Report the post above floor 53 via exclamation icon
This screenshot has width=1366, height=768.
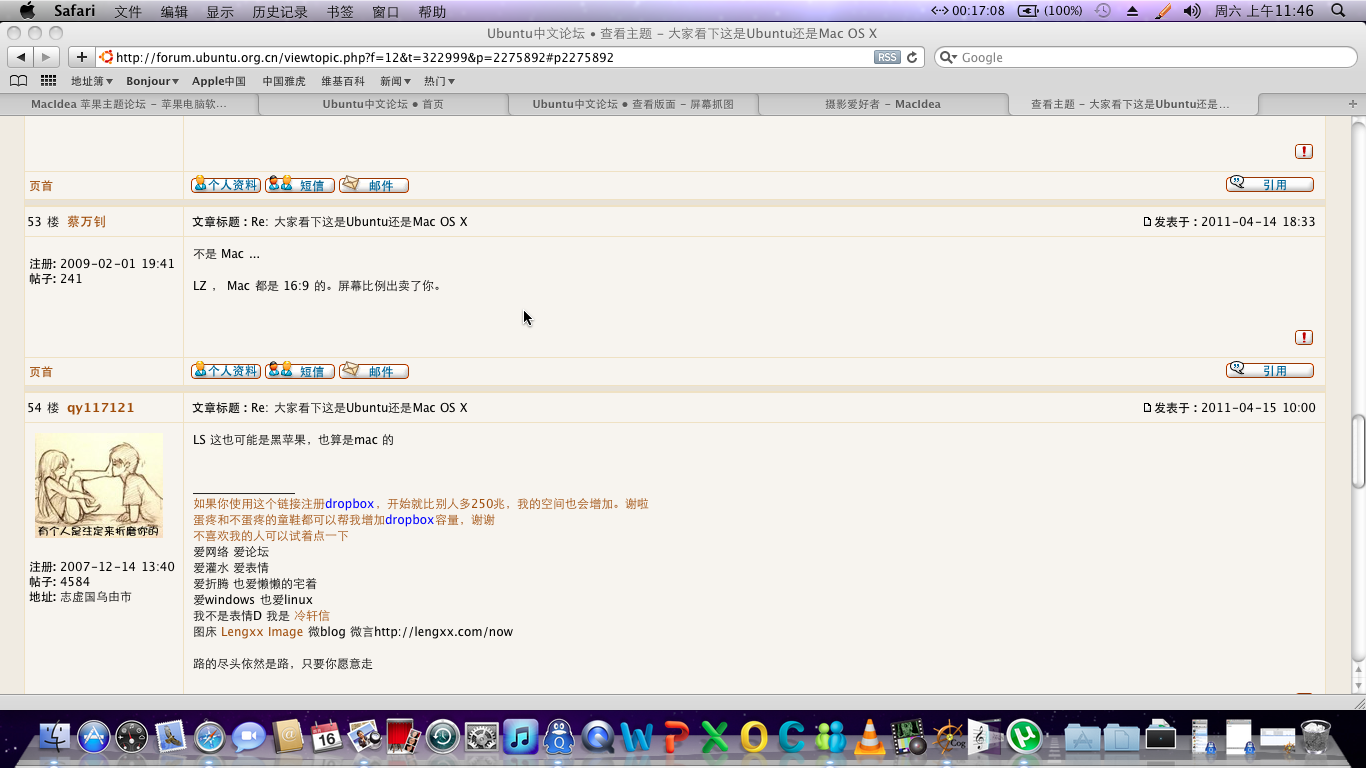(x=1304, y=151)
